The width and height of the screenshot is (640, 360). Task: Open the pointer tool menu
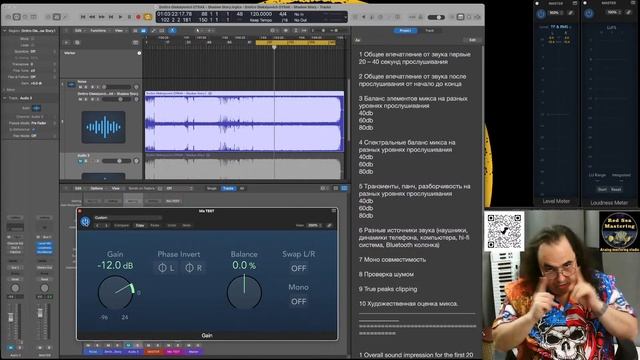point(199,31)
